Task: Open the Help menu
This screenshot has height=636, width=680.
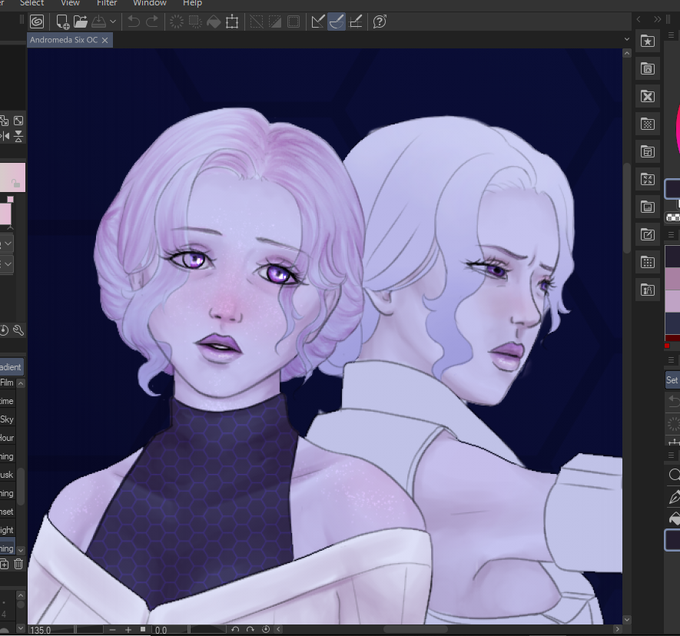Action: 192,3
